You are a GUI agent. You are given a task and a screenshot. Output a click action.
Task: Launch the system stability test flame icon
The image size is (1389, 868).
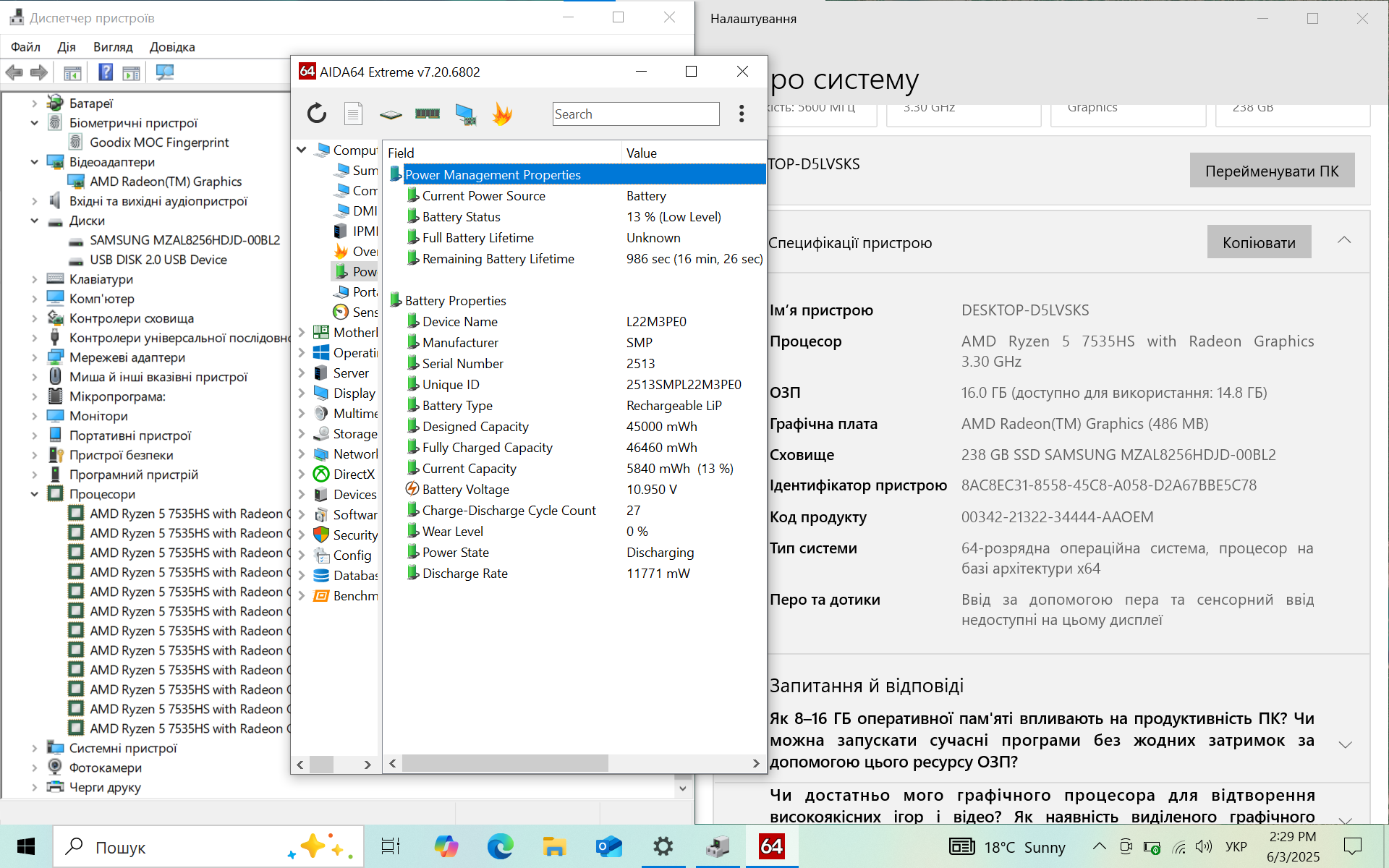click(502, 114)
